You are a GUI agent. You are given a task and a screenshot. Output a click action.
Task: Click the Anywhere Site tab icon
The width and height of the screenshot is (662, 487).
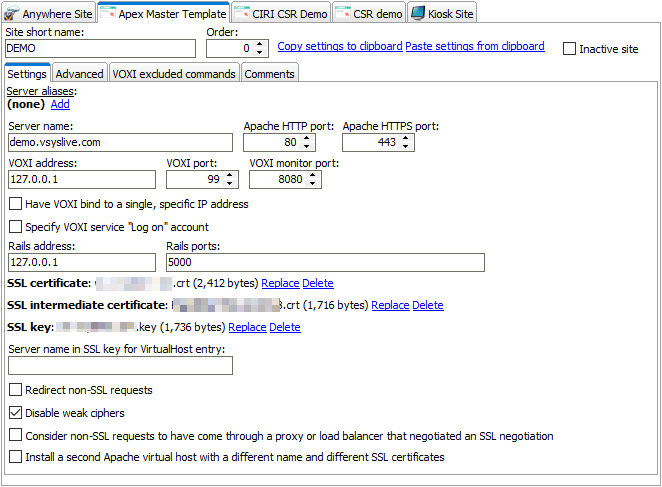pyautogui.click(x=12, y=13)
